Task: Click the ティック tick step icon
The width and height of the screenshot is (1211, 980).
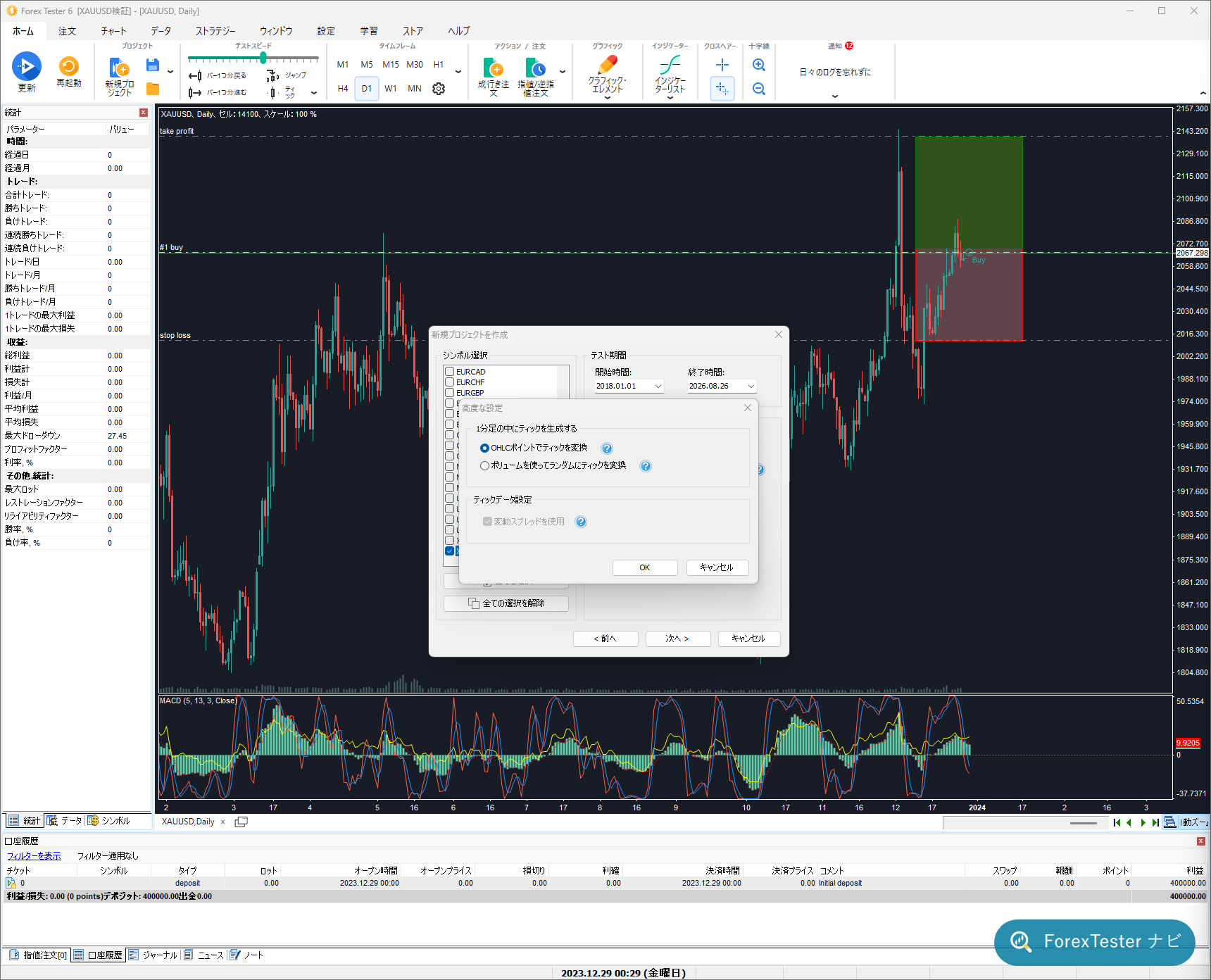Action: tap(274, 93)
